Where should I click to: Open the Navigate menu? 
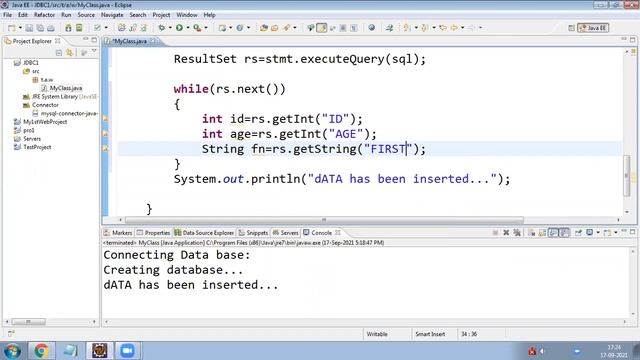pos(112,15)
